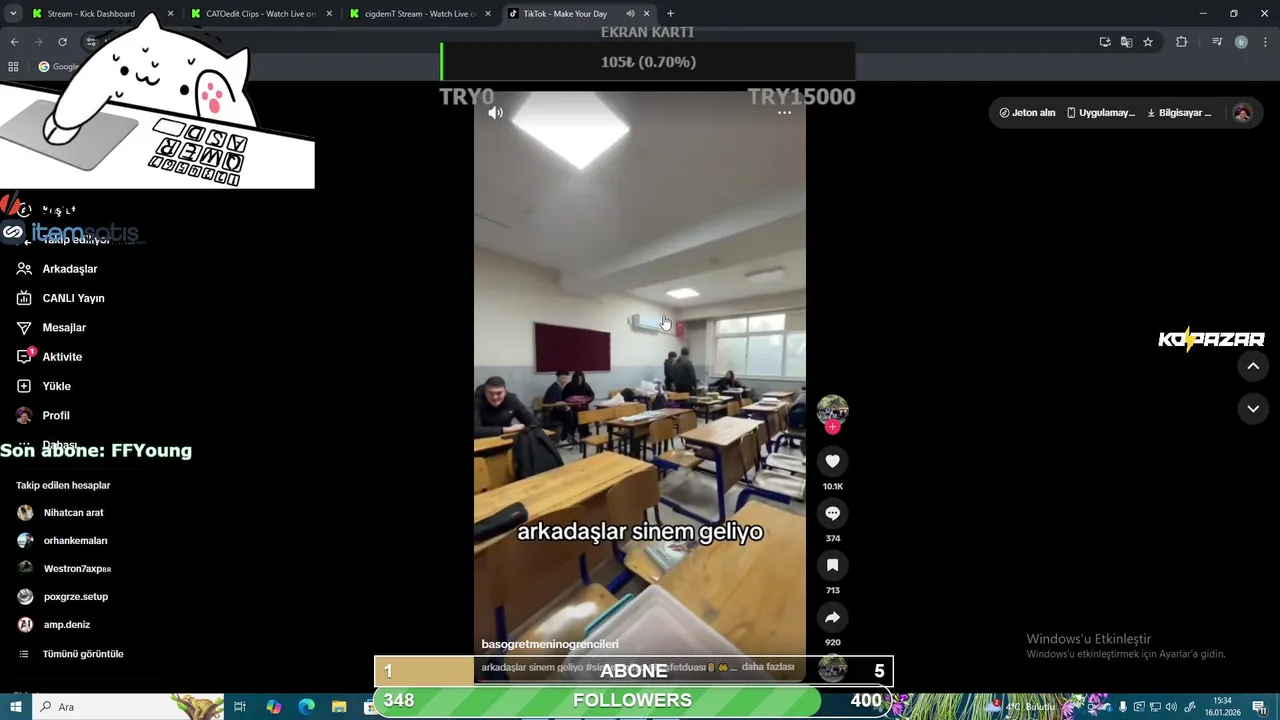Open File Explorer from the taskbar
Screen dimensions: 1280x720
tap(339, 707)
